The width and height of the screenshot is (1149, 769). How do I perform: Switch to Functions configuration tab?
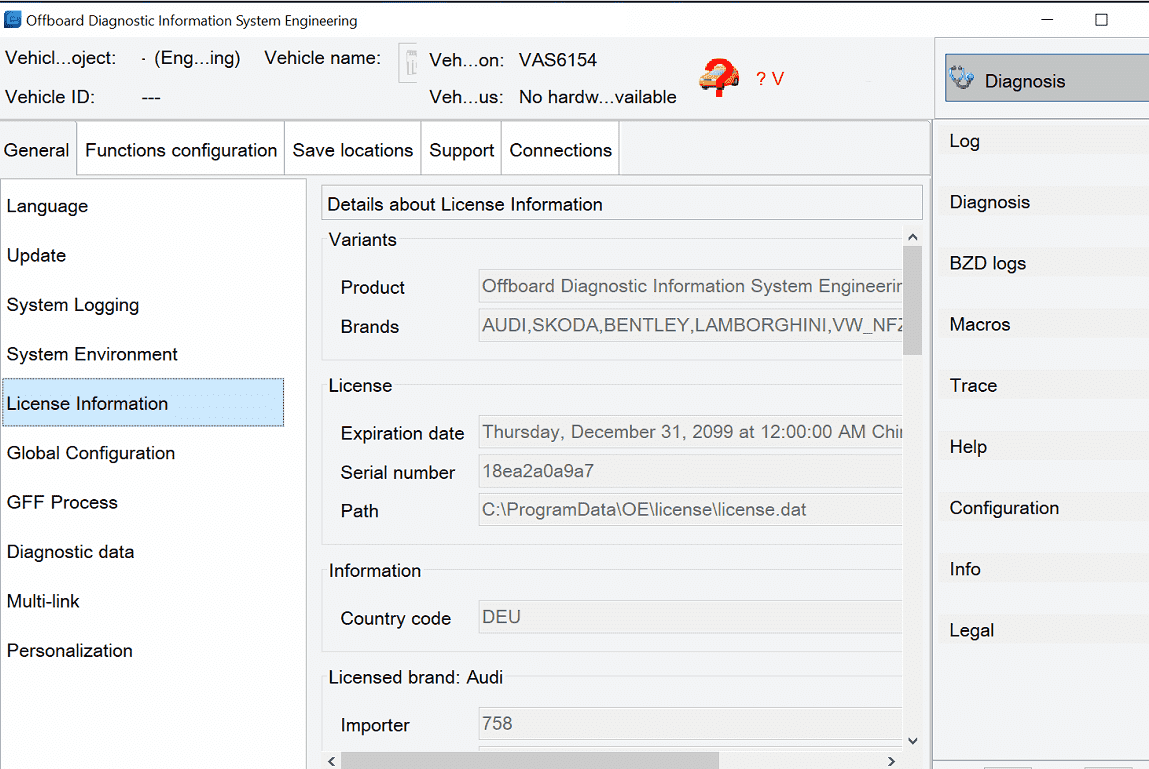(x=181, y=150)
